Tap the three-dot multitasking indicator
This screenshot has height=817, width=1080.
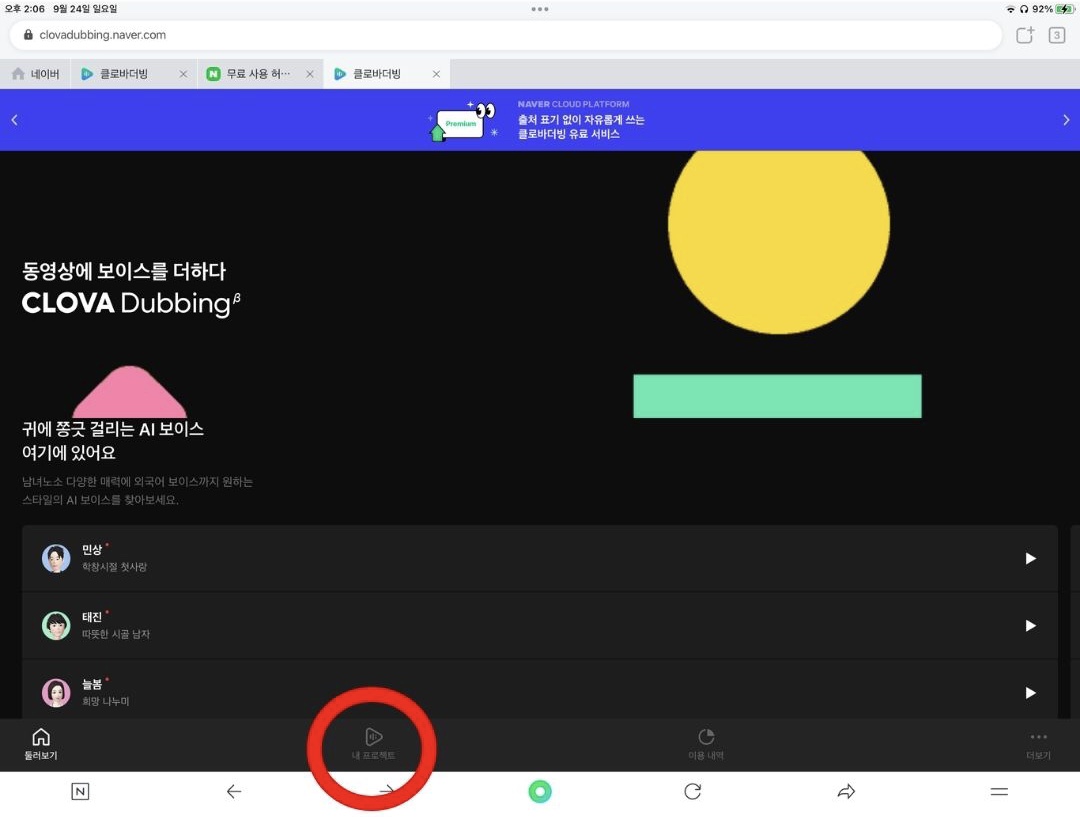[x=540, y=9]
